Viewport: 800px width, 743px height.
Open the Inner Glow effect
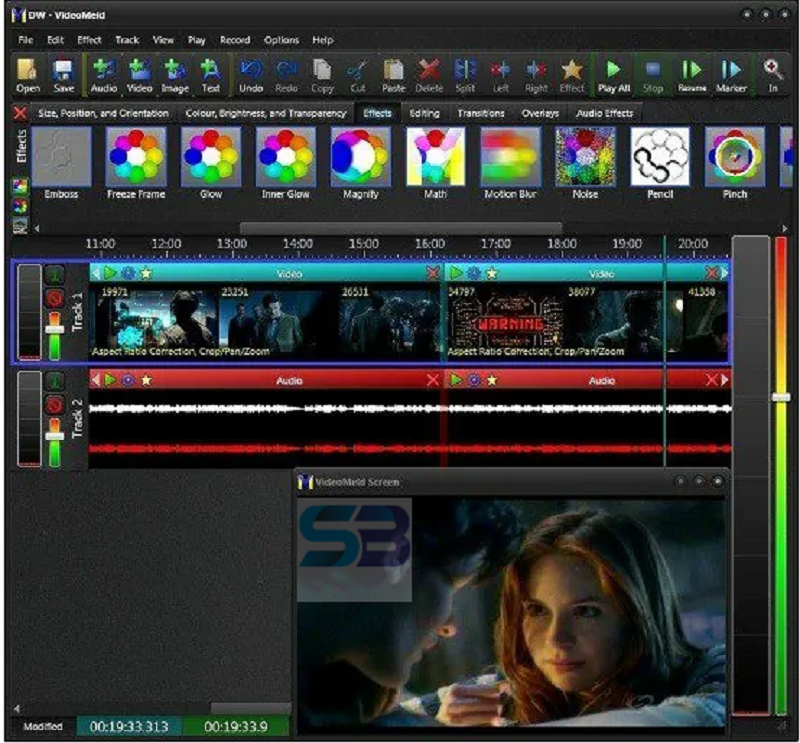coord(283,158)
